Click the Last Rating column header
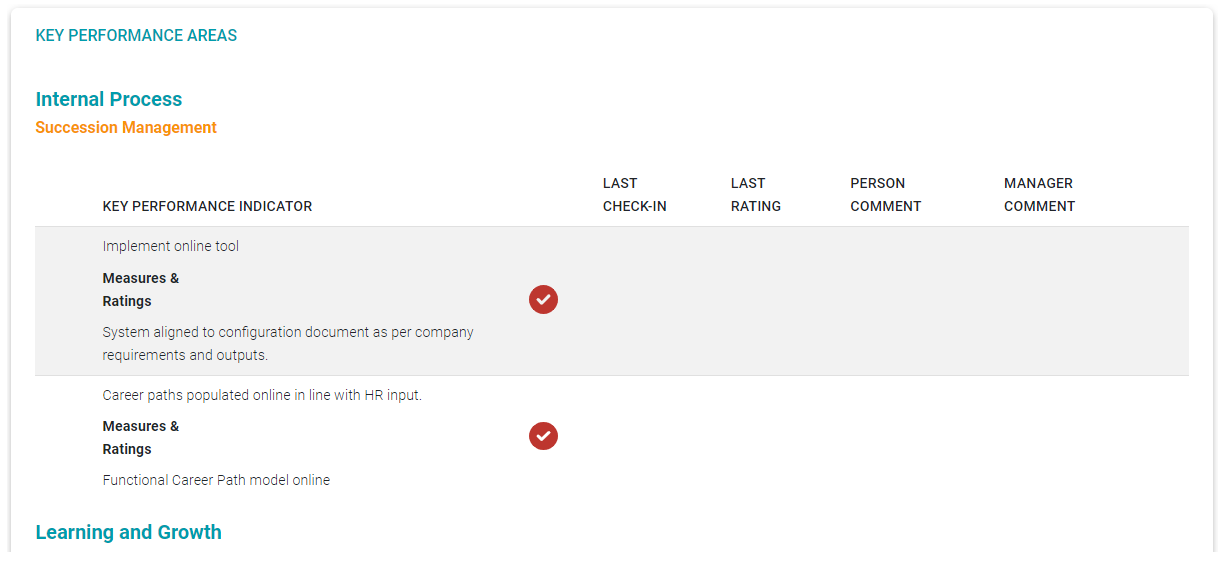Image resolution: width=1218 pixels, height=568 pixels. (756, 195)
